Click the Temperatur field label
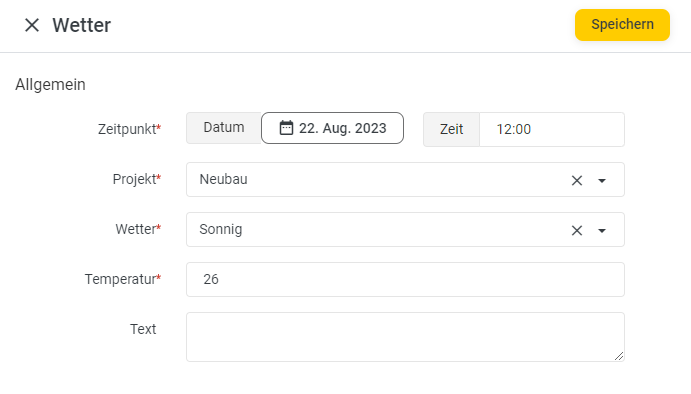This screenshot has height=394, width=691. coord(123,279)
